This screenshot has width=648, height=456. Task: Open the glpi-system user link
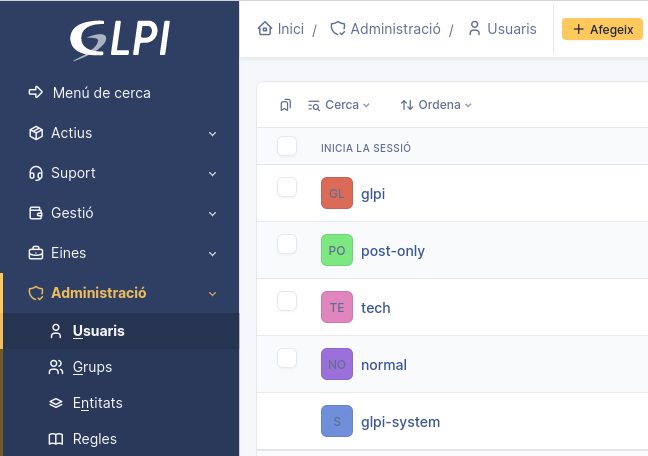click(400, 422)
